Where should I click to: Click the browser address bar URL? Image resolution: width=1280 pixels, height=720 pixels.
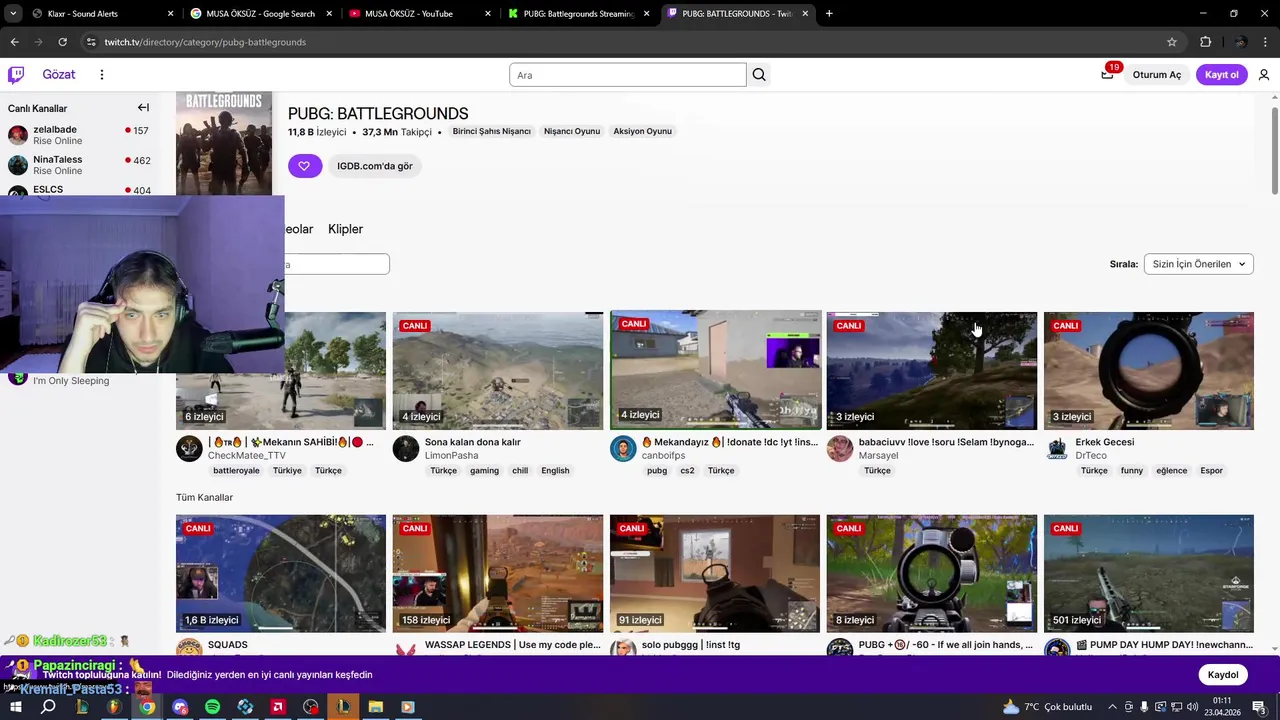pos(205,42)
